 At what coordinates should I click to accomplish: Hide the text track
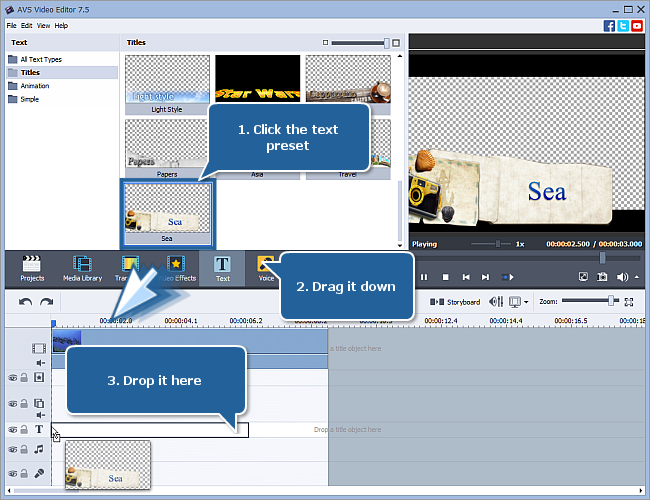point(13,430)
